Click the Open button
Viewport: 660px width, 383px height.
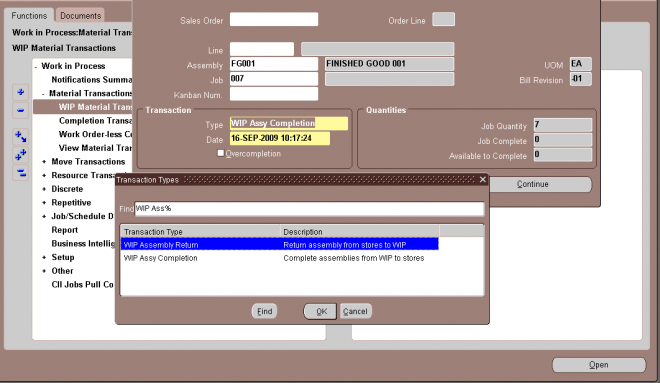[599, 365]
